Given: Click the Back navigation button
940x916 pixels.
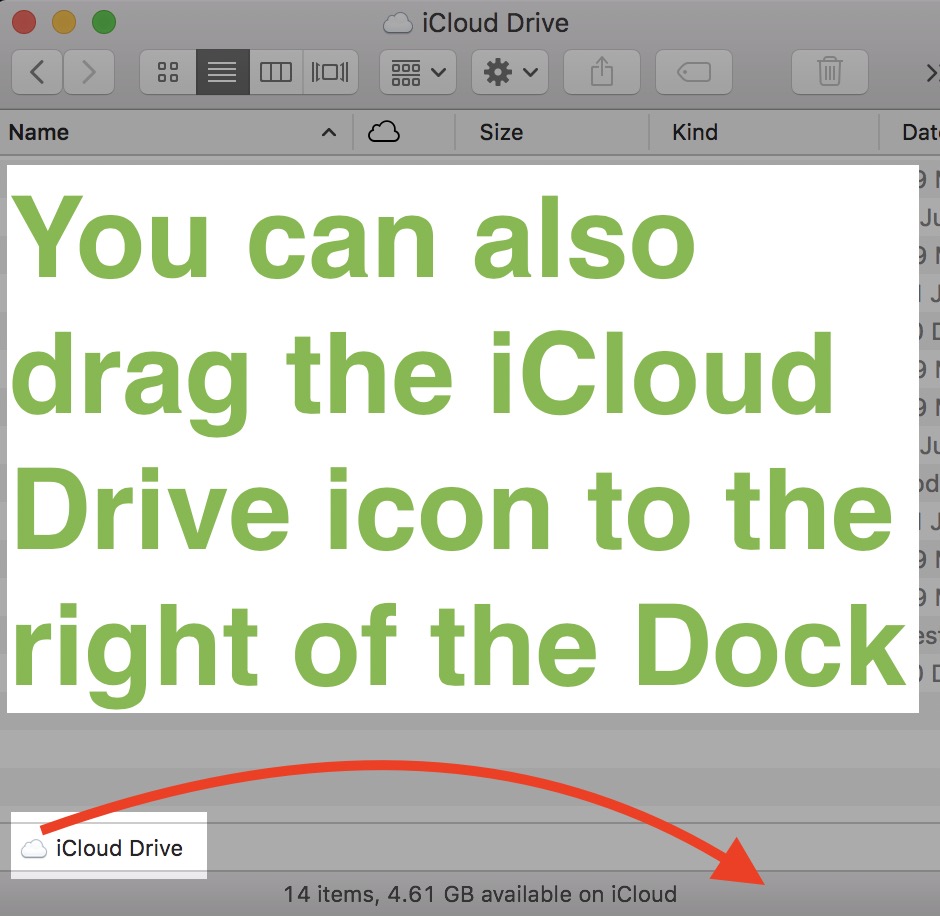Looking at the screenshot, I should tap(37, 71).
